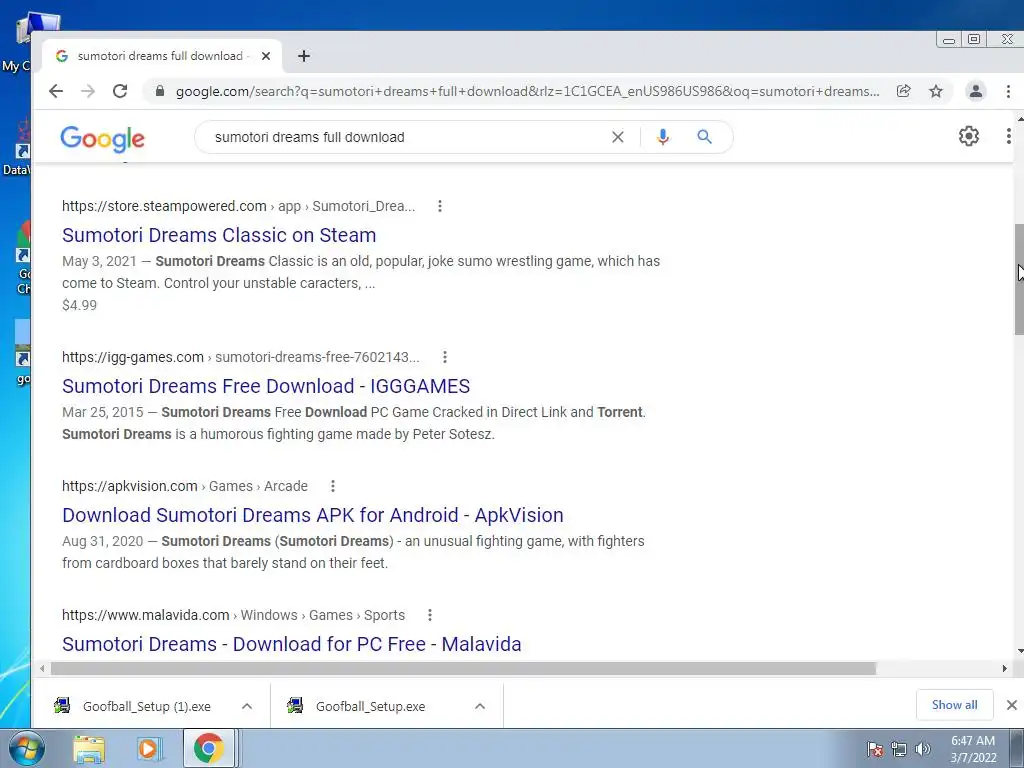1024x768 pixels.
Task: Expand options for Goofball_Setup.exe download
Action: tap(480, 706)
